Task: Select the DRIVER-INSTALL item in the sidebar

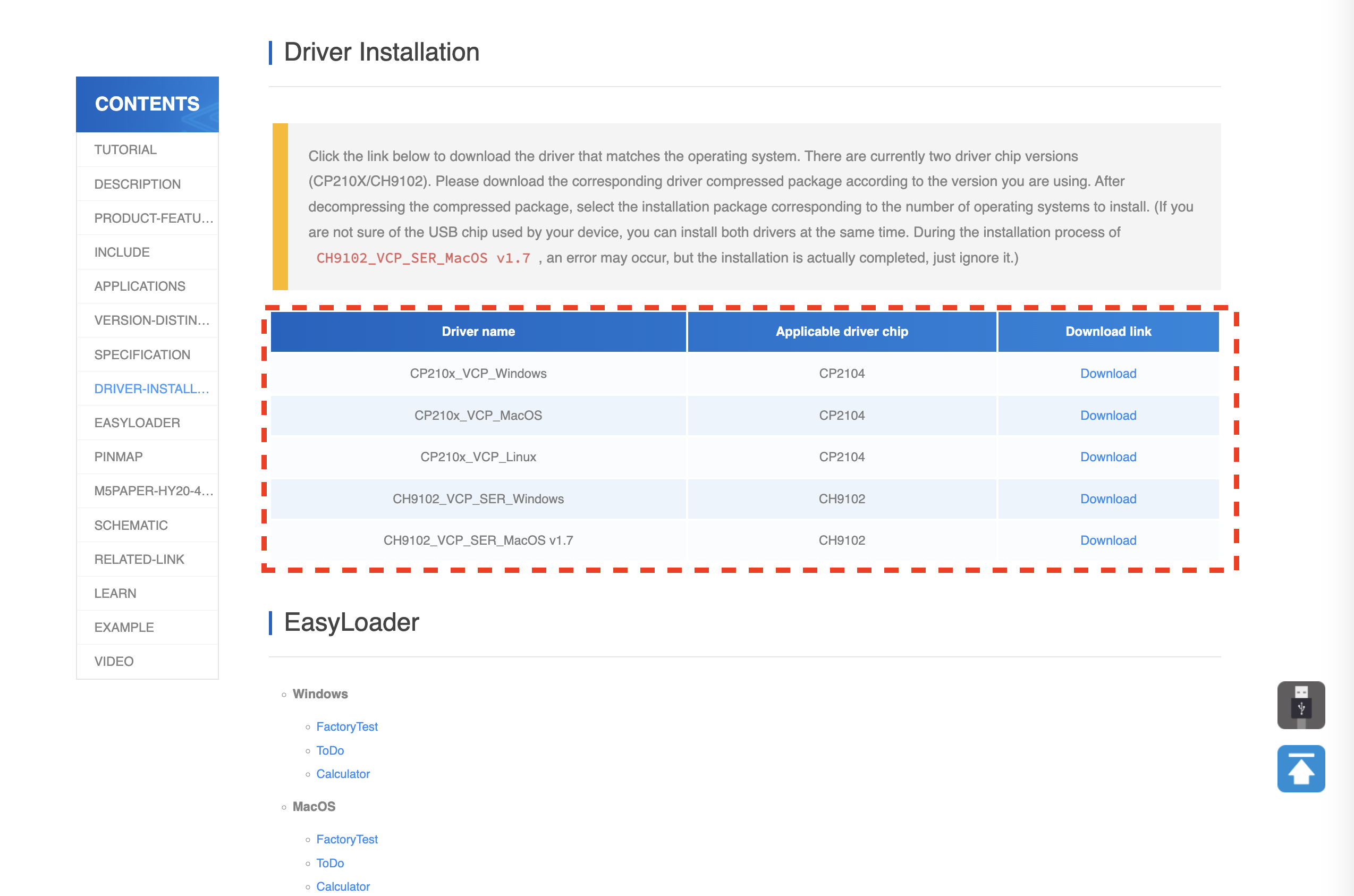Action: tap(151, 388)
